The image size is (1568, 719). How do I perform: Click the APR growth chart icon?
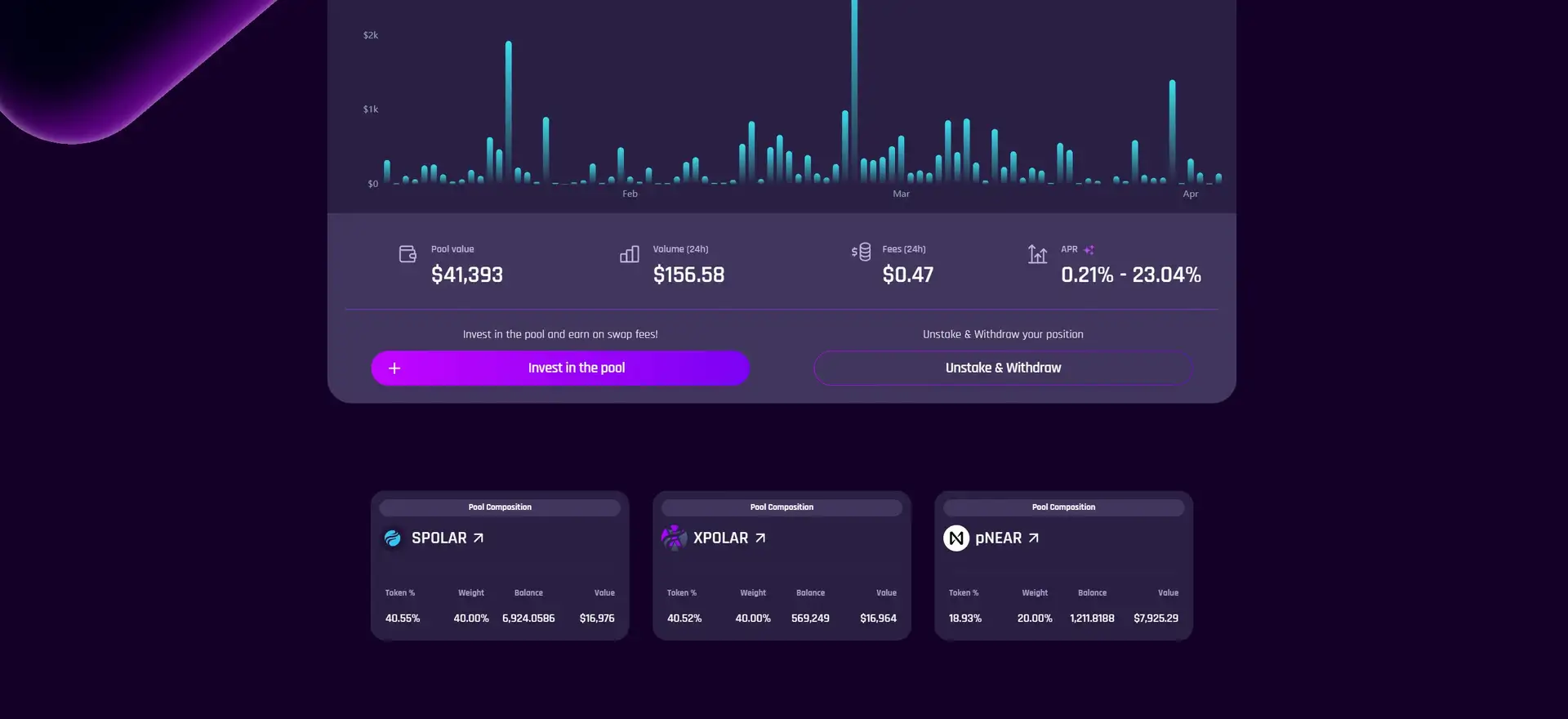(1037, 254)
